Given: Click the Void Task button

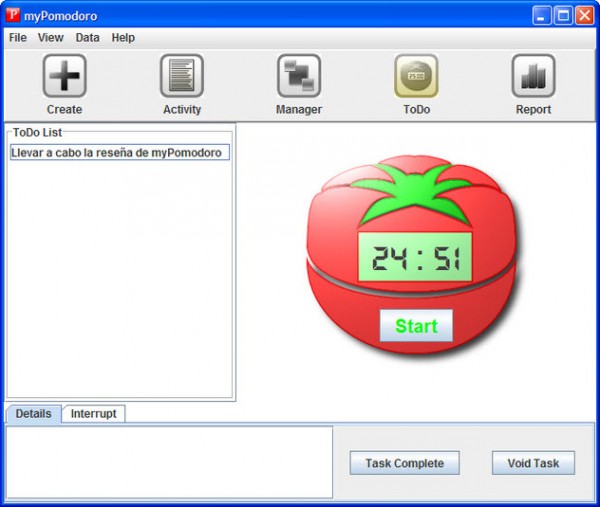Looking at the screenshot, I should (533, 463).
